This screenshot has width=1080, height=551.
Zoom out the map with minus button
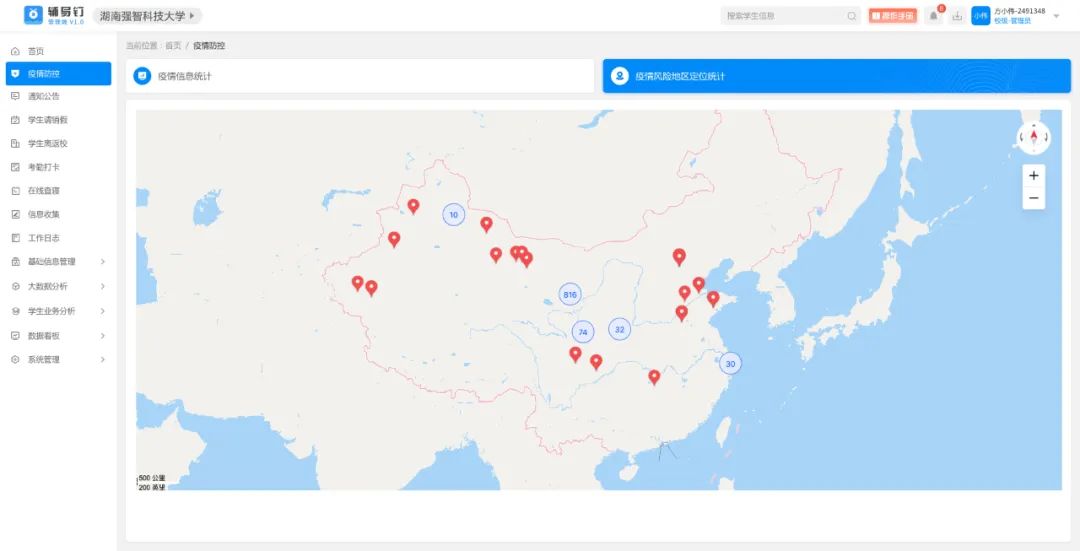[x=1033, y=199]
